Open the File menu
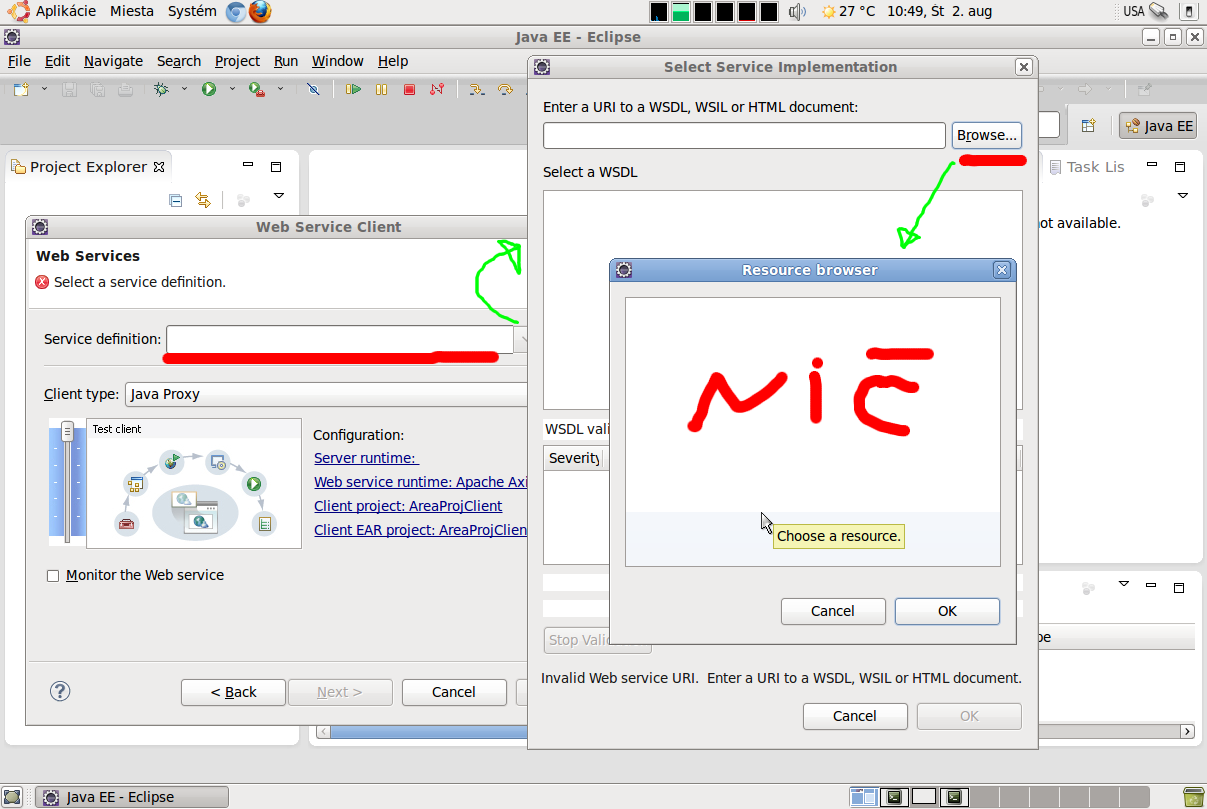1207x809 pixels. [19, 61]
